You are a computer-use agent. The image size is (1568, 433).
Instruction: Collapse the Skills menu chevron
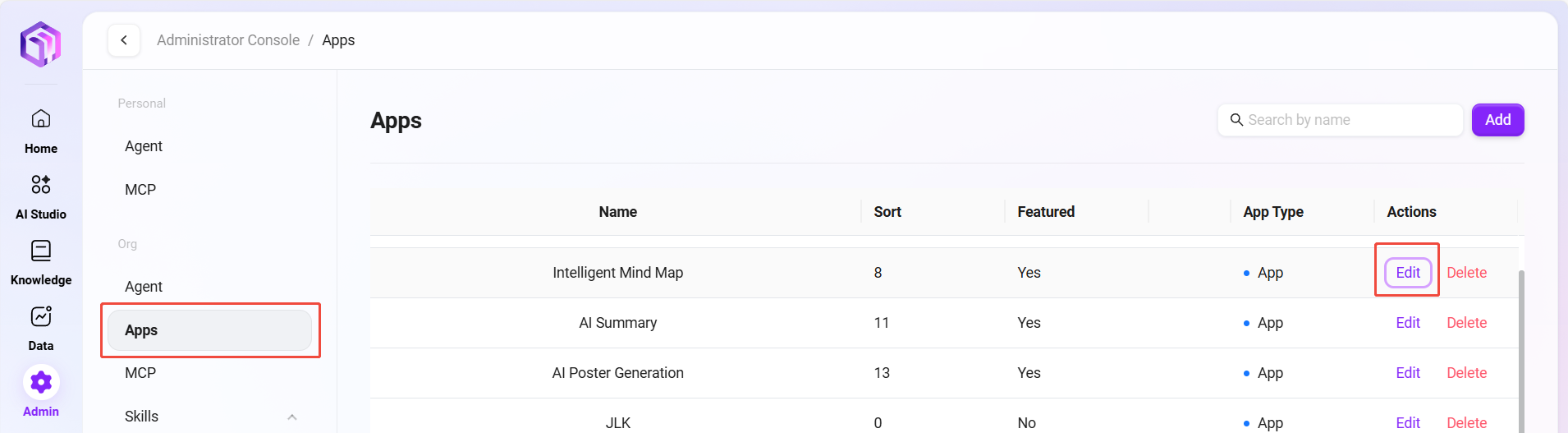292,417
